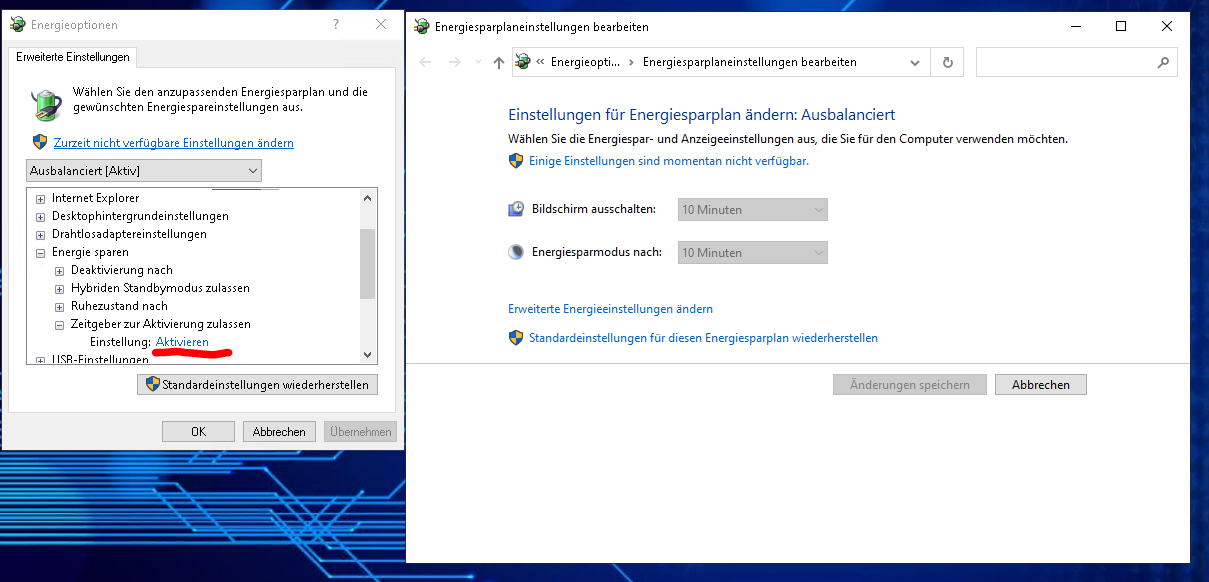Select the Erweiterte Einstellungen tab
1209x582 pixels.
[x=73, y=57]
